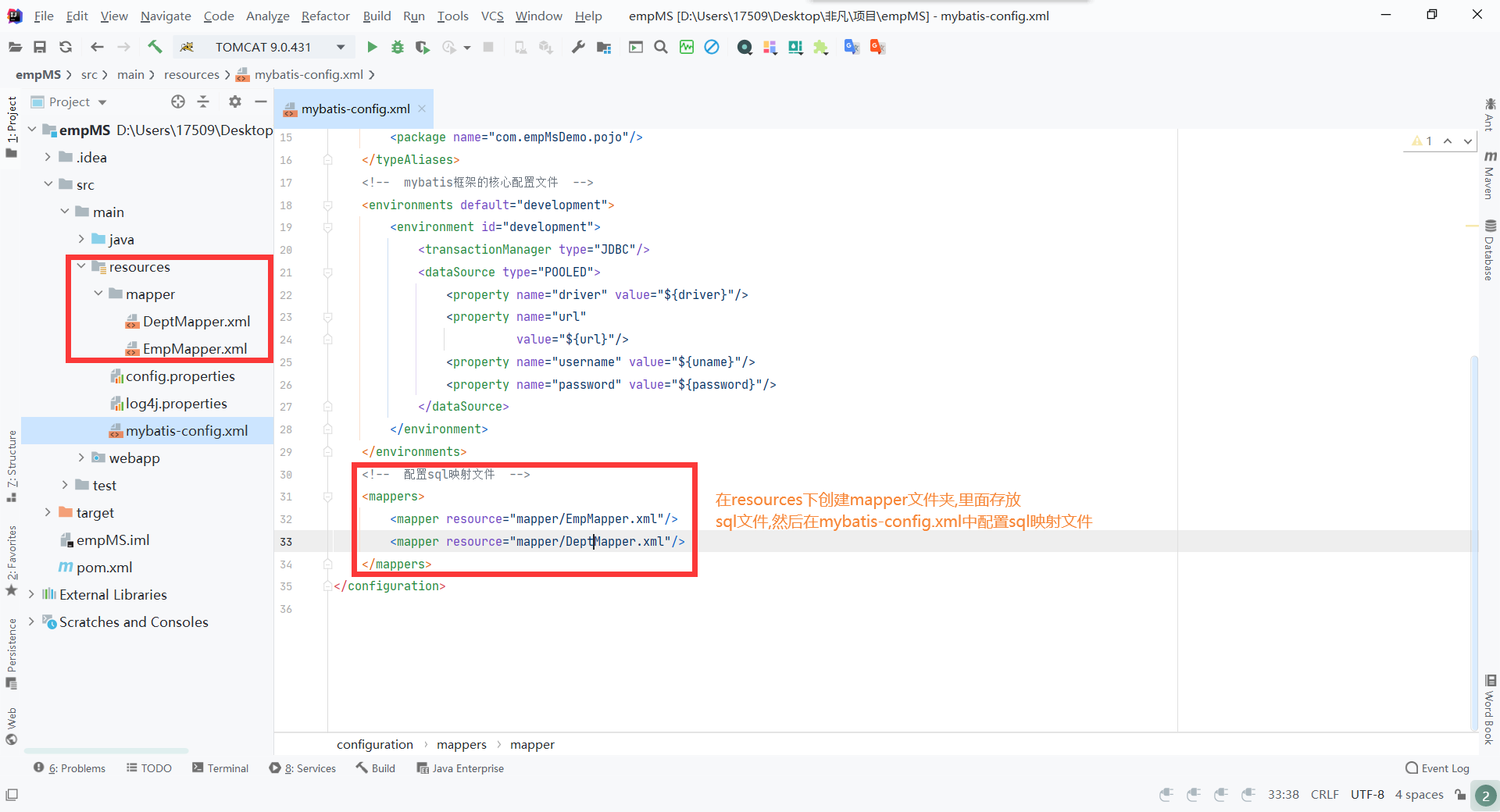The width and height of the screenshot is (1500, 812).
Task: Open the File menu
Action: click(44, 16)
